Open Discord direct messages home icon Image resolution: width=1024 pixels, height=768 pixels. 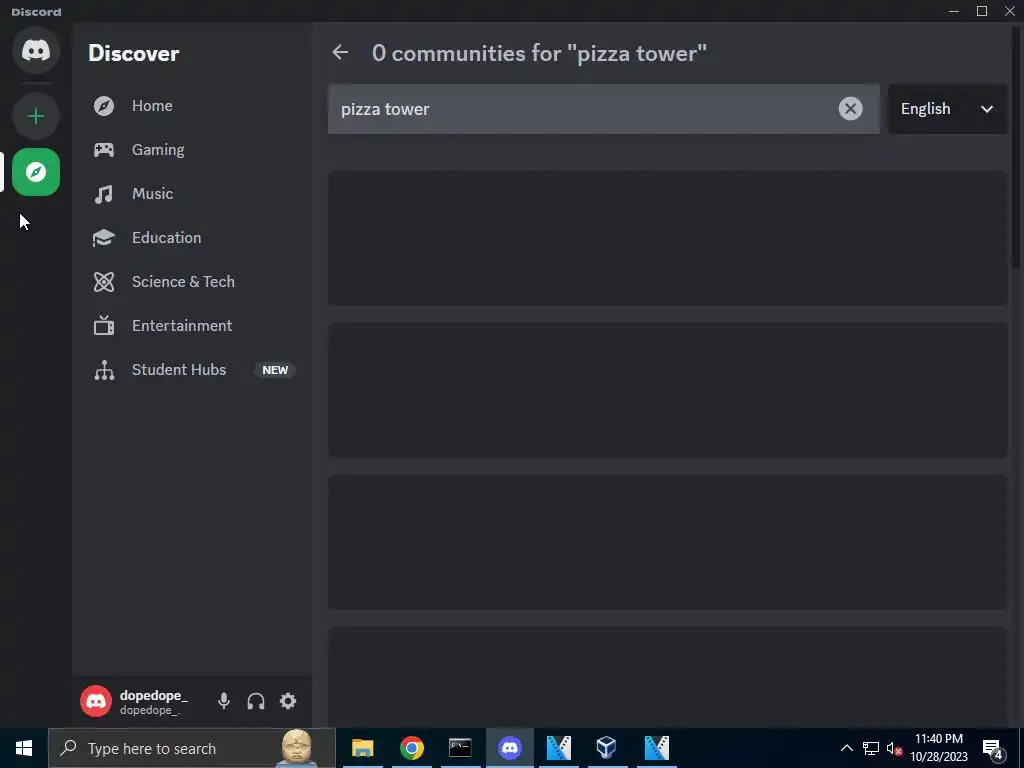click(x=36, y=50)
